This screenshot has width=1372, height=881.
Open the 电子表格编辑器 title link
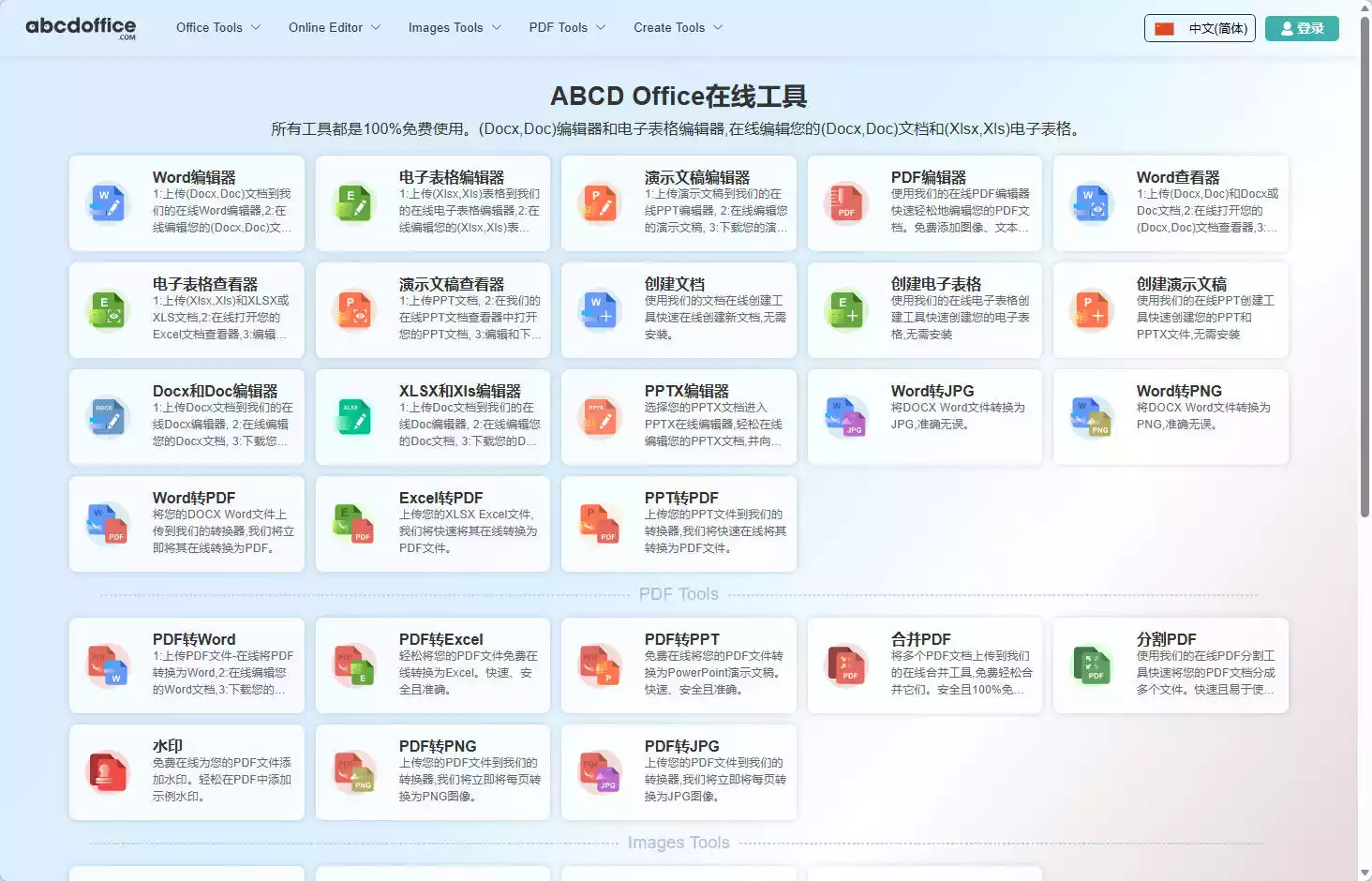452,177
